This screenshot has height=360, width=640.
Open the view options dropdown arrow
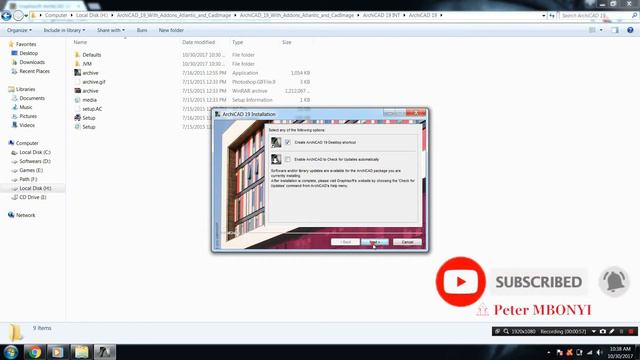pyautogui.click(x=601, y=30)
